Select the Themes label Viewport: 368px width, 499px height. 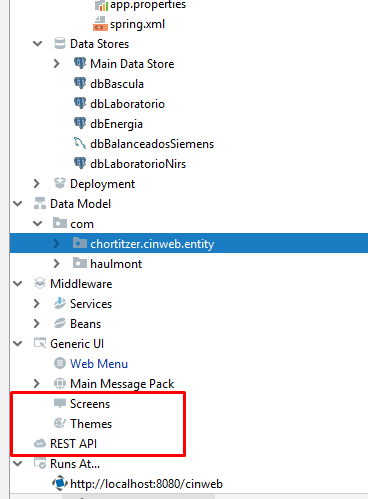coord(91,424)
